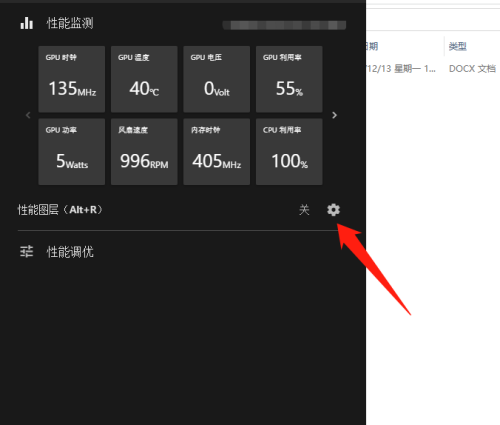500x425 pixels.
Task: Select the CPU 利用率 100% tile
Action: pyautogui.click(x=289, y=152)
